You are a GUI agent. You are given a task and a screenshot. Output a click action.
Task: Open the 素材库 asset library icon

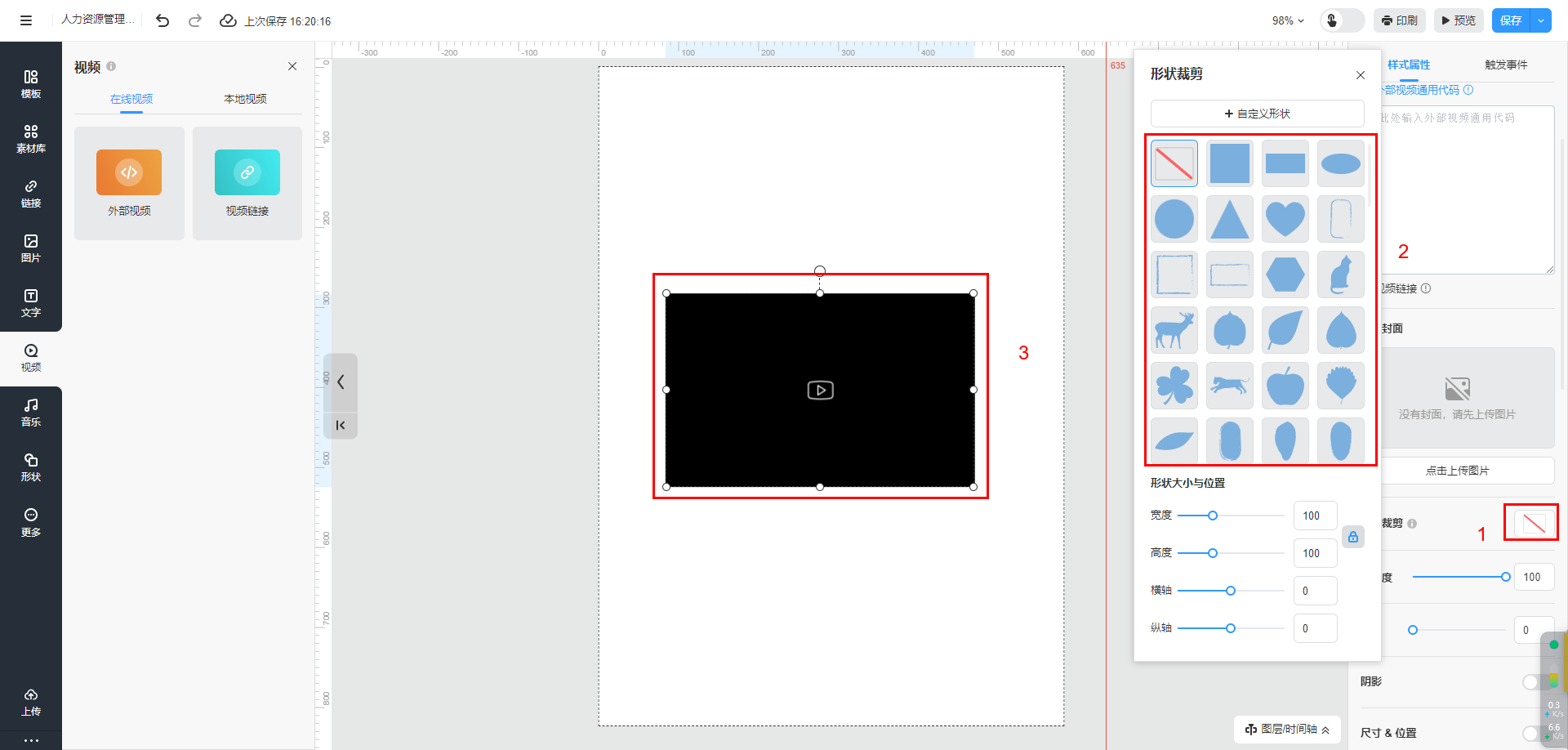[x=31, y=138]
